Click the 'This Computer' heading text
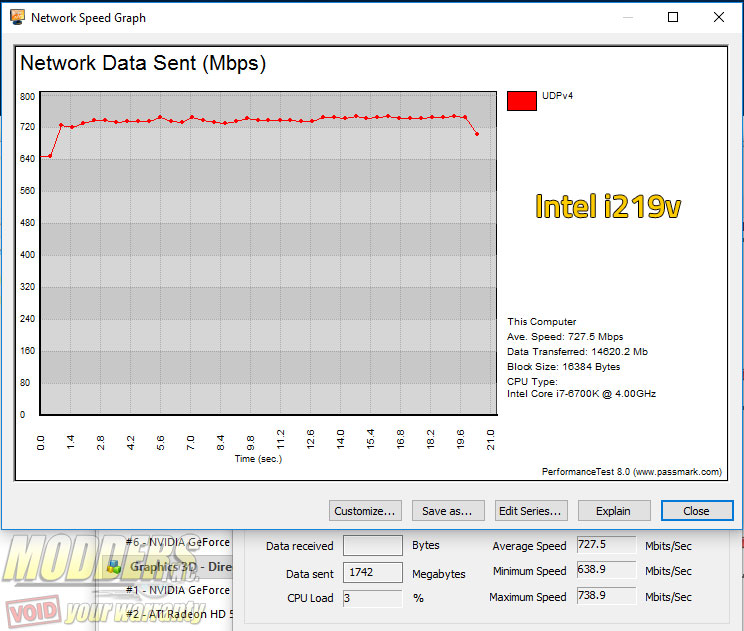The height and width of the screenshot is (631, 744). (x=542, y=322)
